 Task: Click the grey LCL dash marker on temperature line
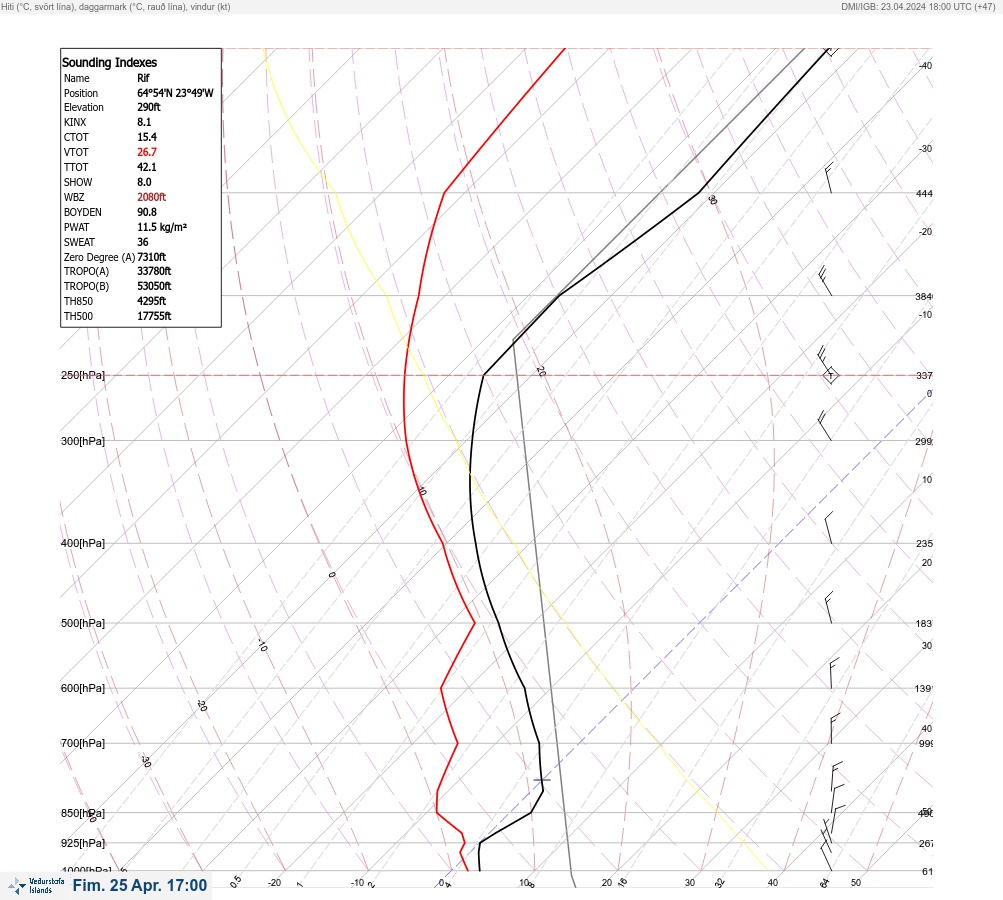click(x=542, y=780)
